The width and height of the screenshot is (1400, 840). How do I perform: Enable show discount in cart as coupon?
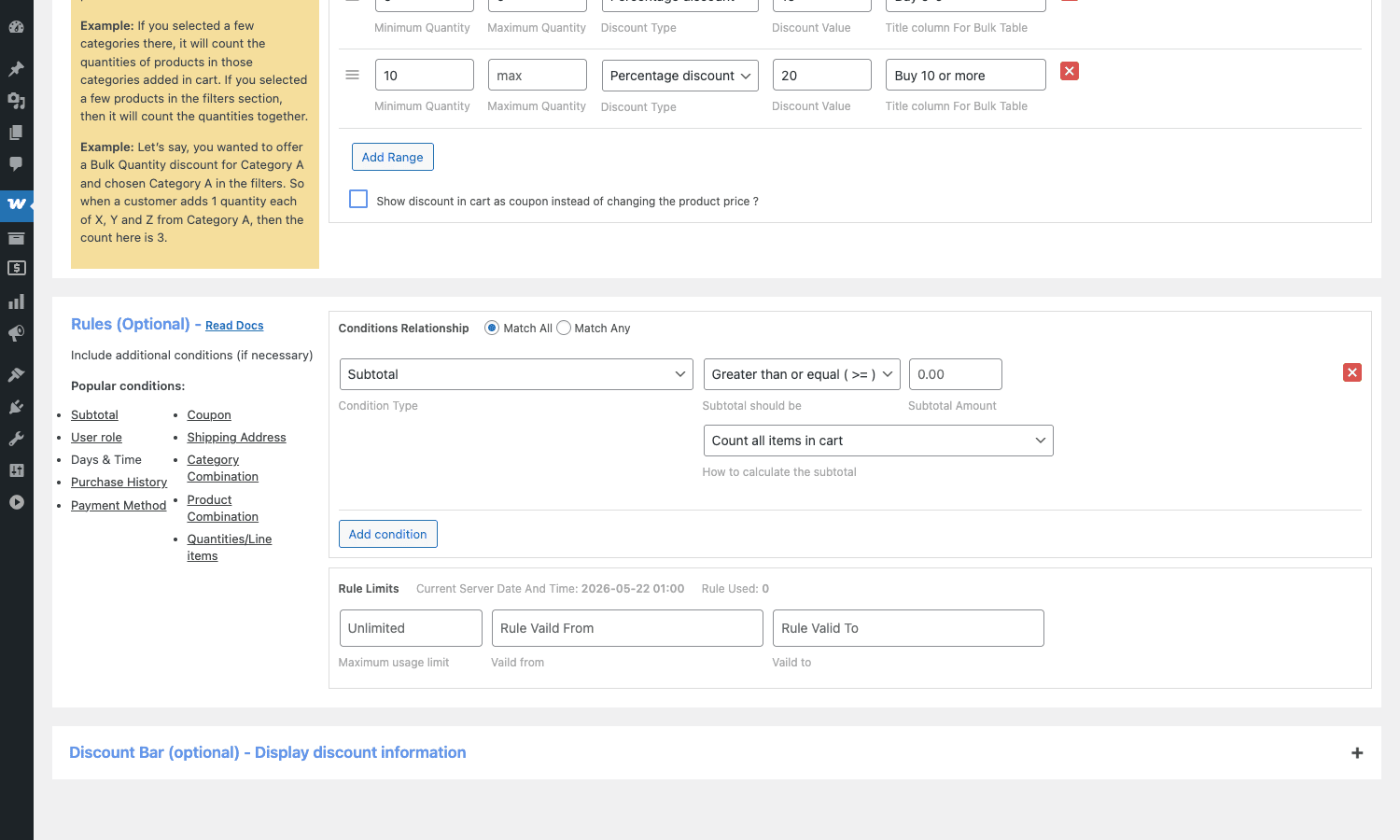(x=358, y=199)
